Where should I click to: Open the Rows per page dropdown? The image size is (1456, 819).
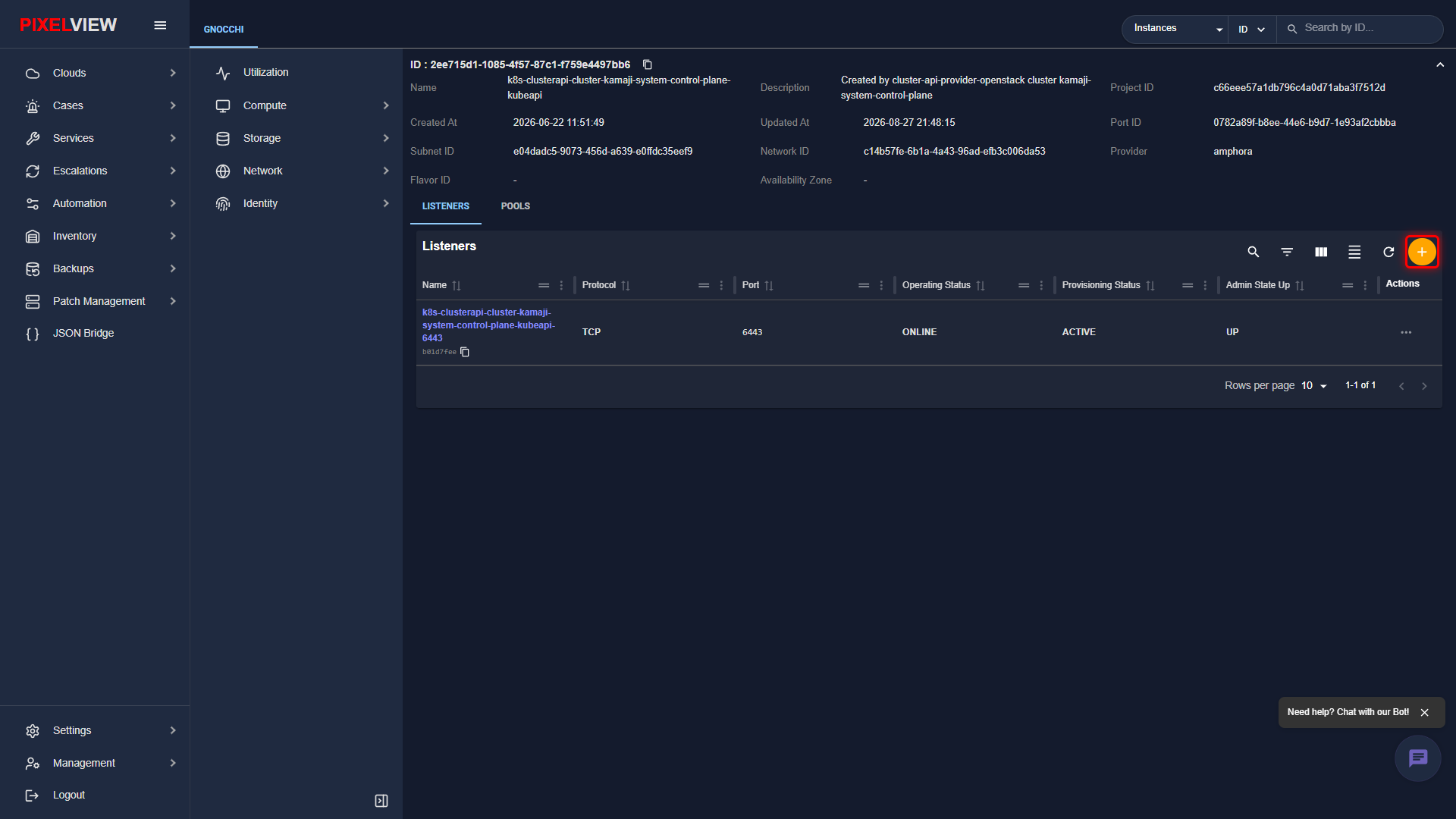coord(1314,386)
